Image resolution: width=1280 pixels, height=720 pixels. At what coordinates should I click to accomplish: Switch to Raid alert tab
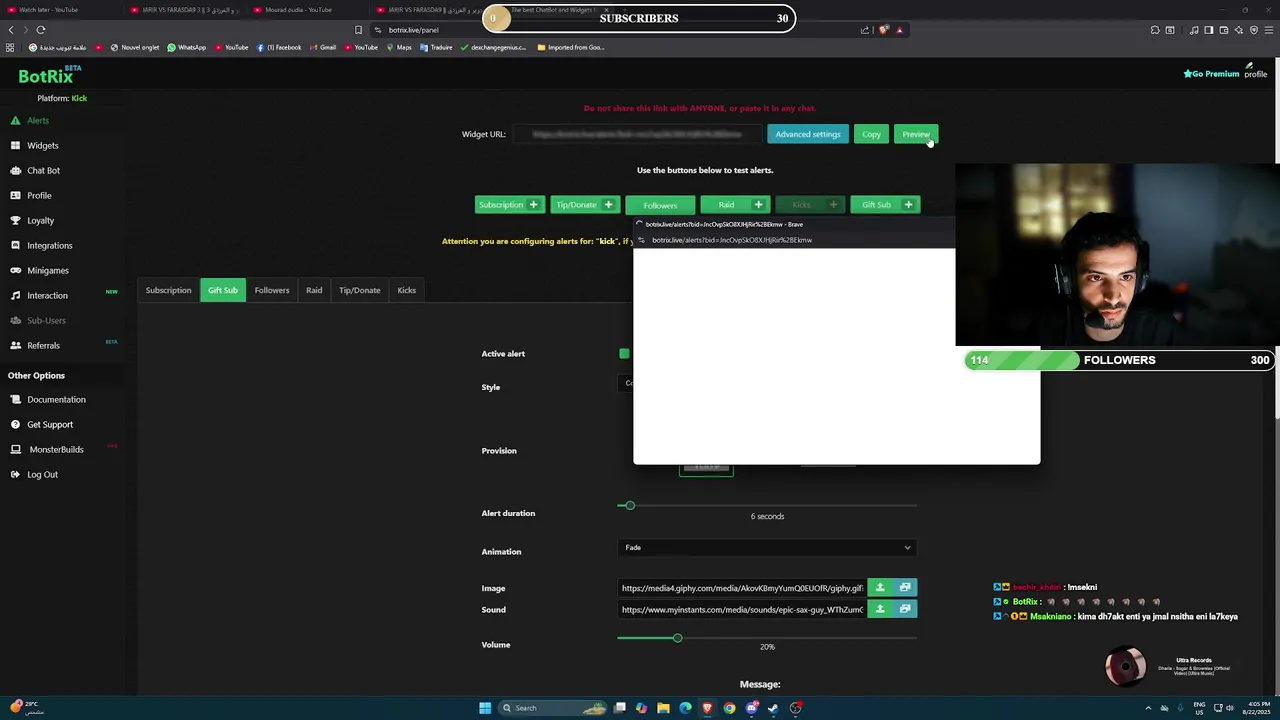314,290
